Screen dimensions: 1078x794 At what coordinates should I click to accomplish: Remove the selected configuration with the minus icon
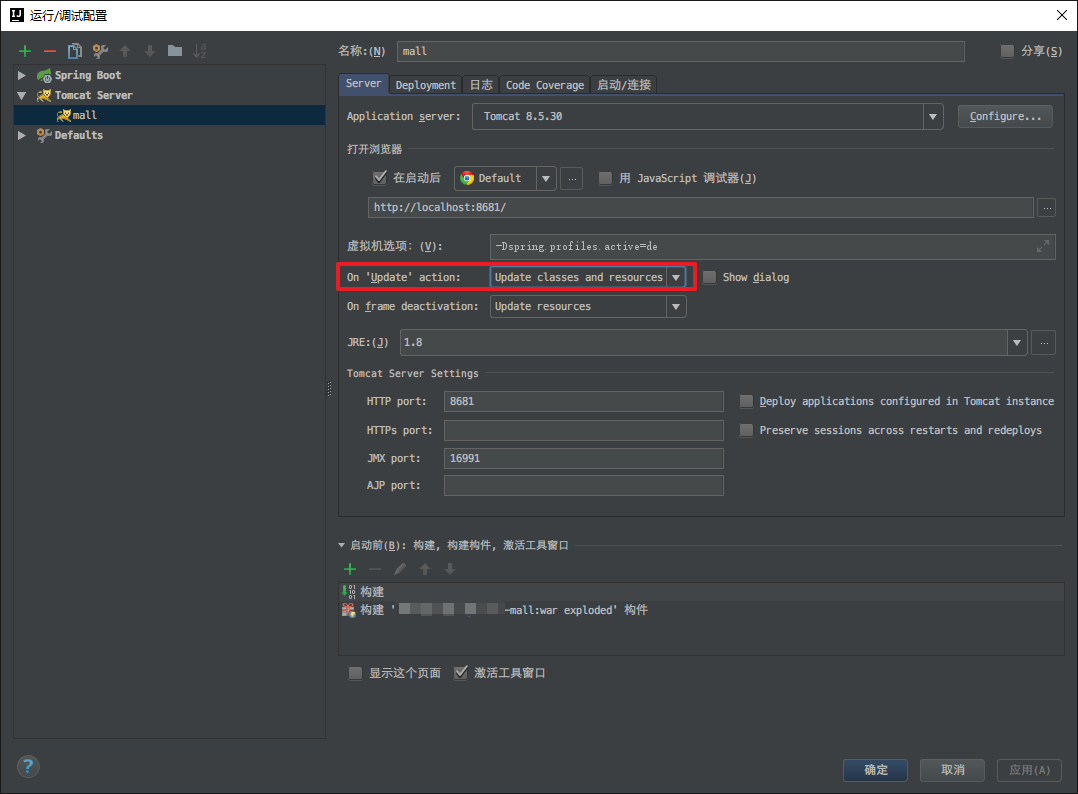50,51
